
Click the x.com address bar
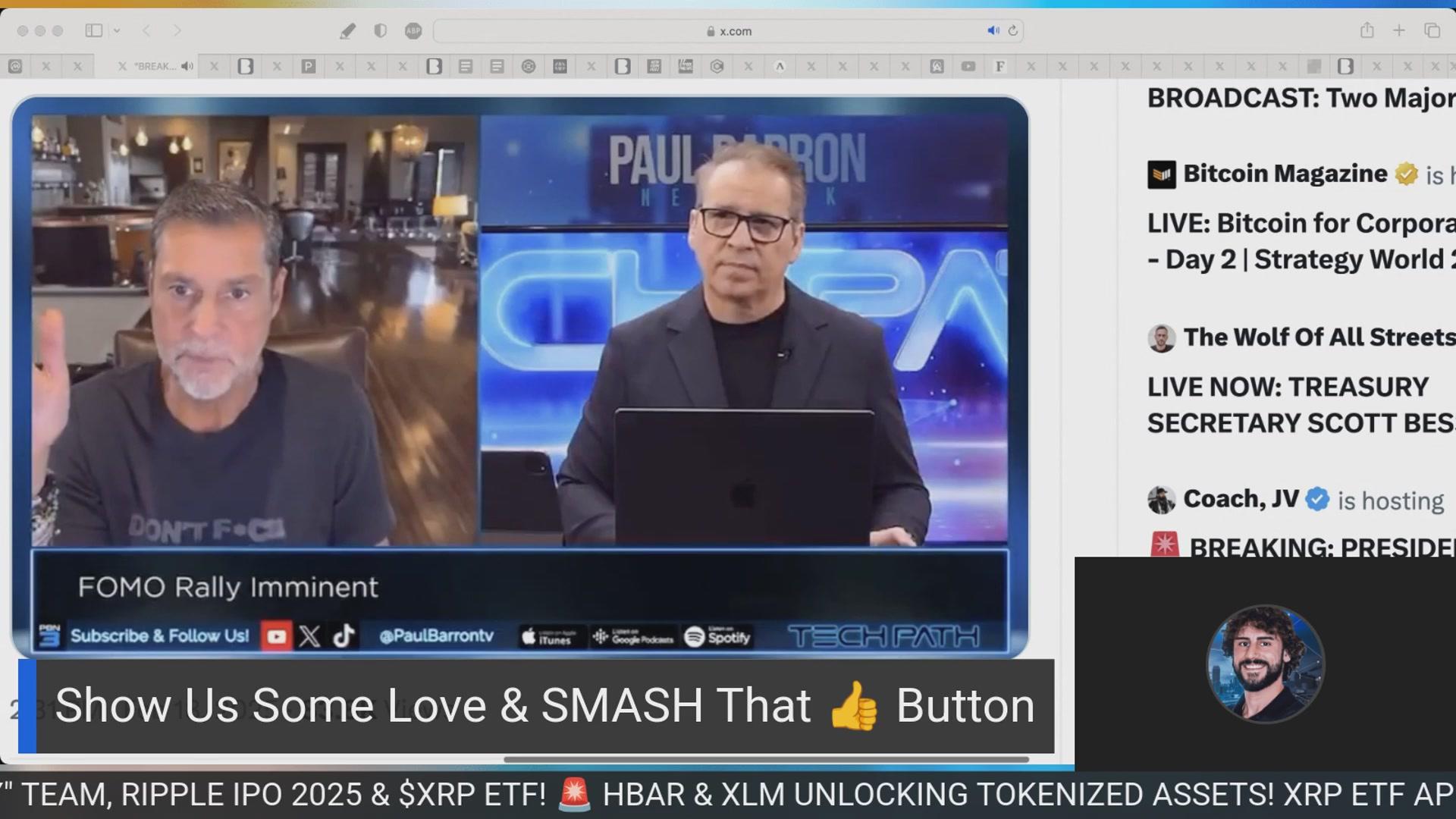[728, 31]
